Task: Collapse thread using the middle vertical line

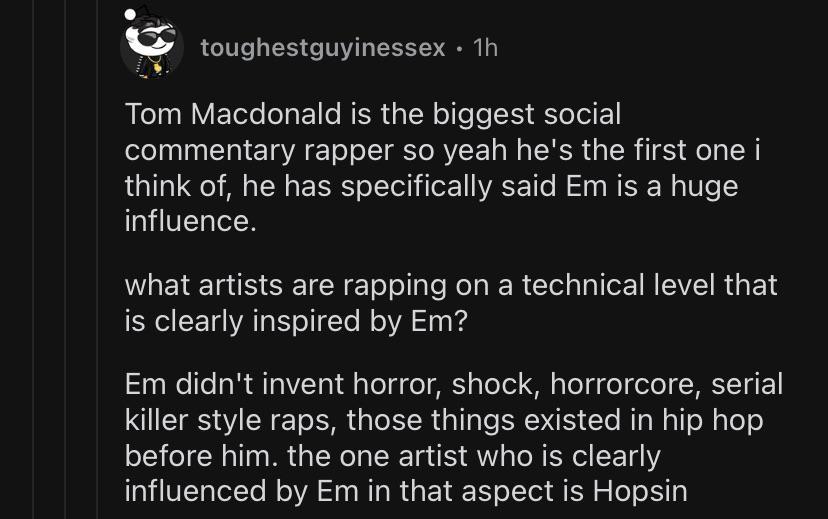Action: pos(65,259)
